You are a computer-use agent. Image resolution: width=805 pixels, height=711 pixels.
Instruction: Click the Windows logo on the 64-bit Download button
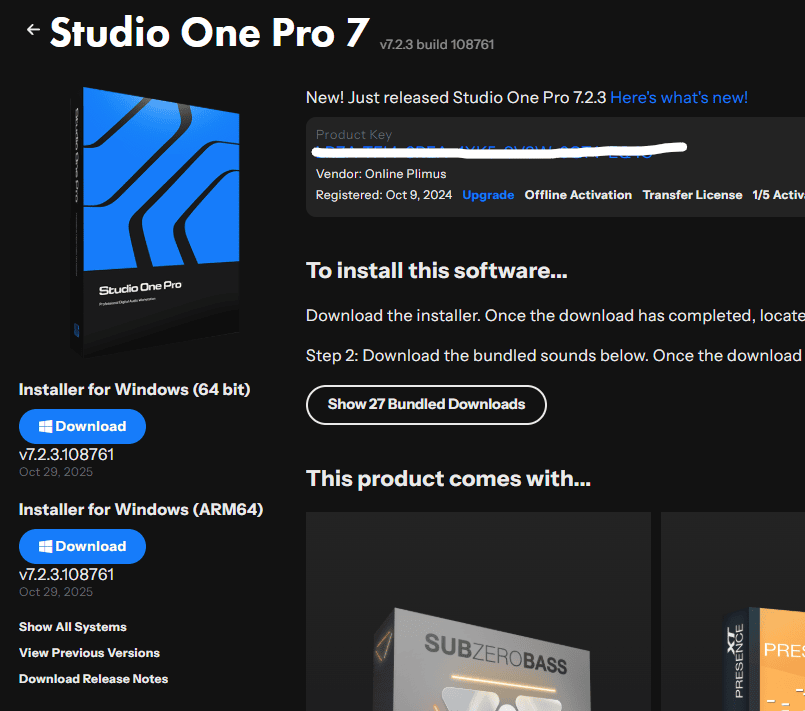pyautogui.click(x=45, y=427)
